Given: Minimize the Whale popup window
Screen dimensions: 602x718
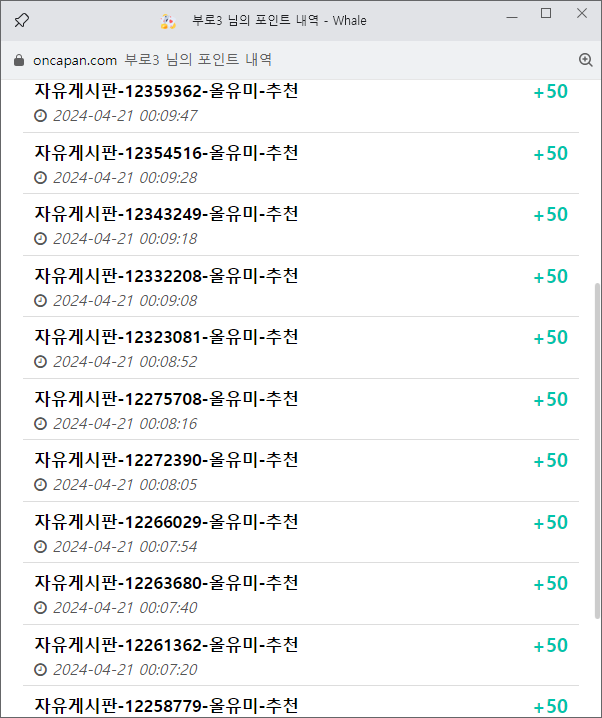Looking at the screenshot, I should [x=510, y=13].
